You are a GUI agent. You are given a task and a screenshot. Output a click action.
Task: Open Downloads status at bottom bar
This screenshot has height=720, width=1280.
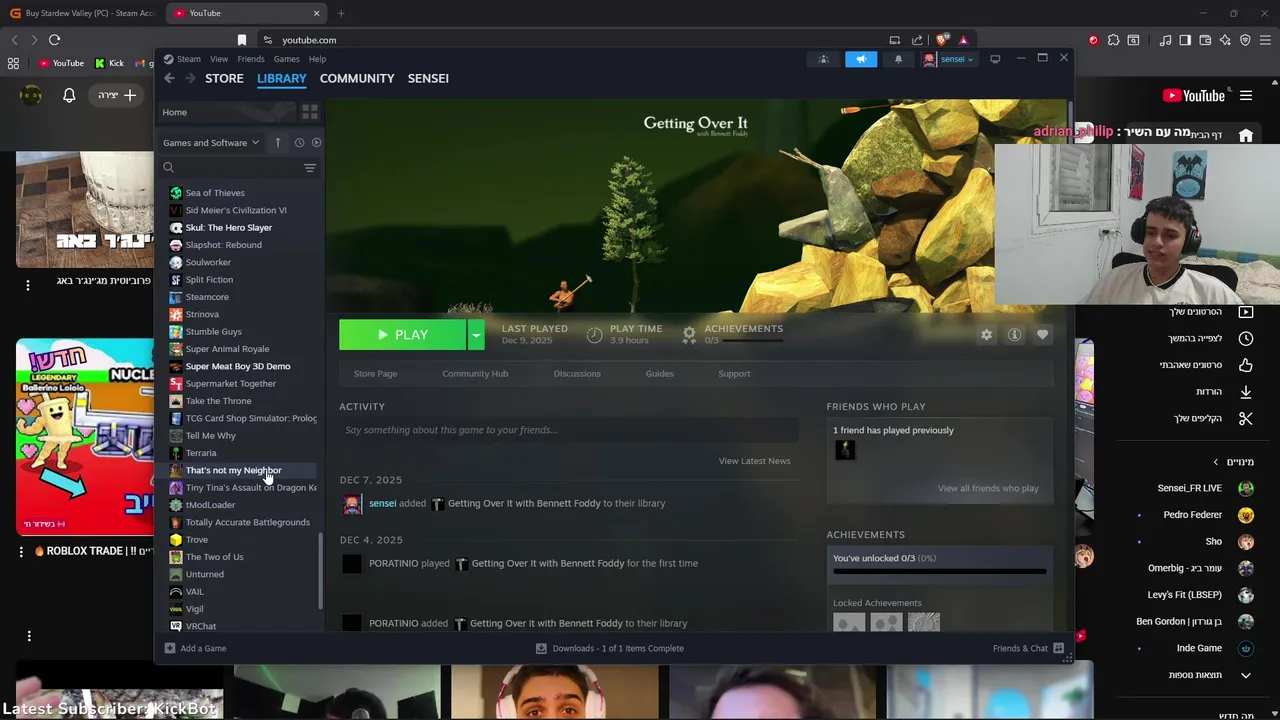(x=610, y=648)
